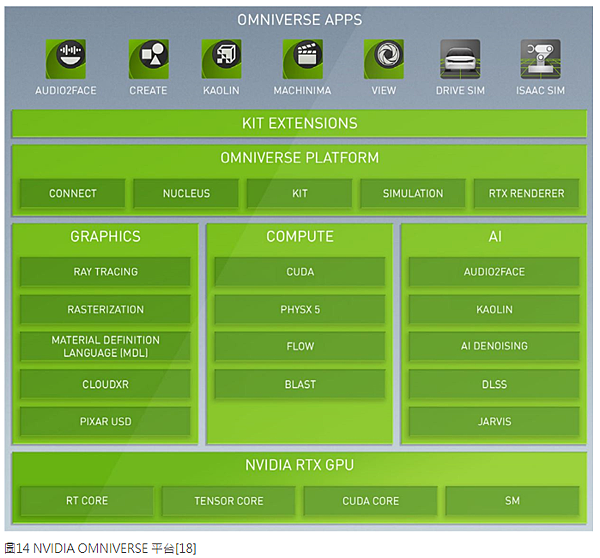Click the BLAST compute block
The image size is (600, 558).
click(300, 384)
